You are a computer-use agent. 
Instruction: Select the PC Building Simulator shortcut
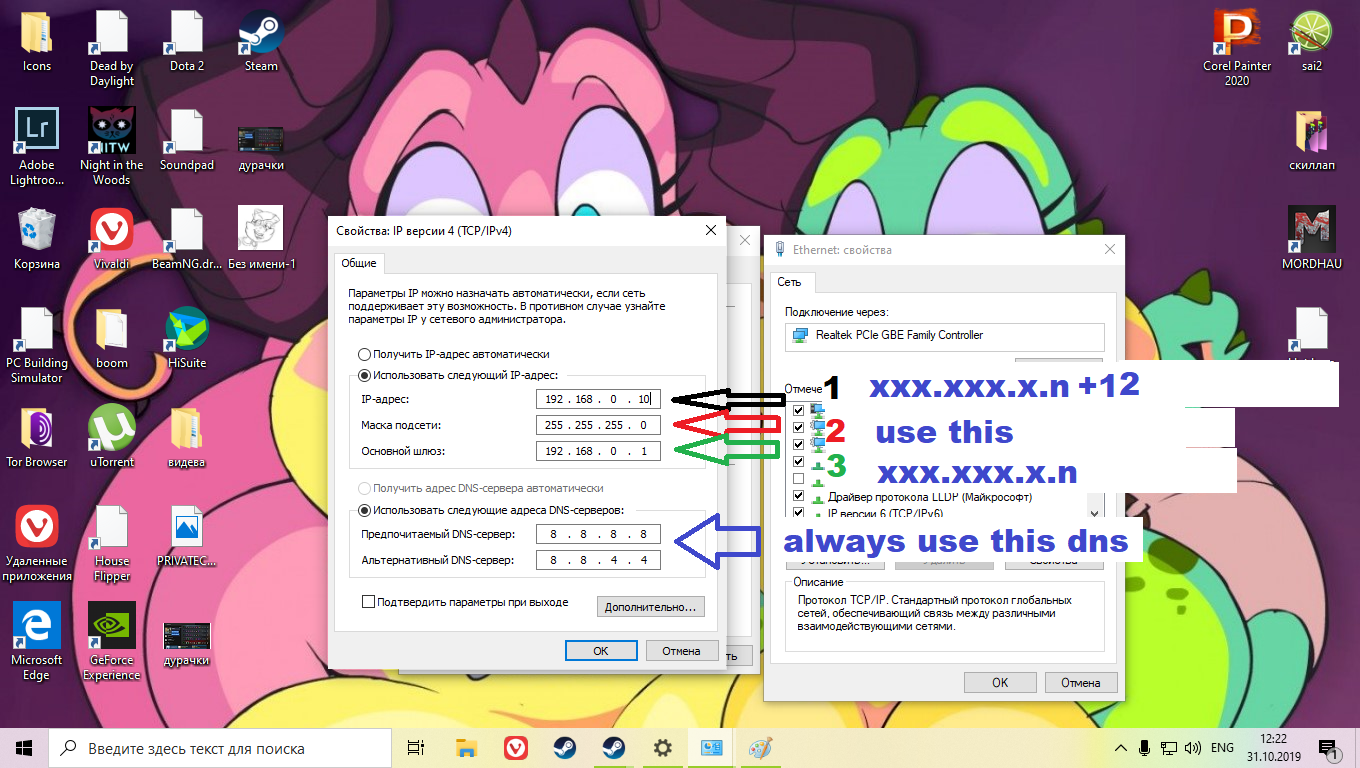pos(37,345)
